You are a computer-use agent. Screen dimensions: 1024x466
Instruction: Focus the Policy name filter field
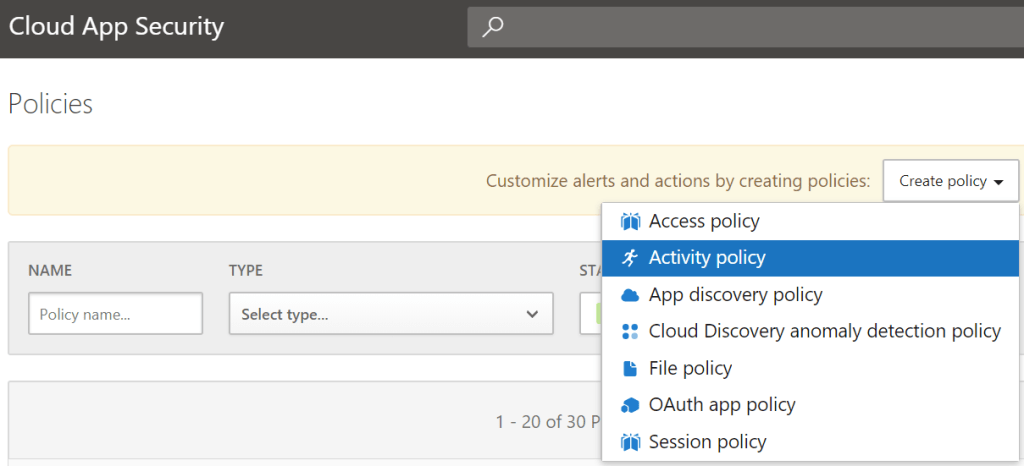point(116,314)
